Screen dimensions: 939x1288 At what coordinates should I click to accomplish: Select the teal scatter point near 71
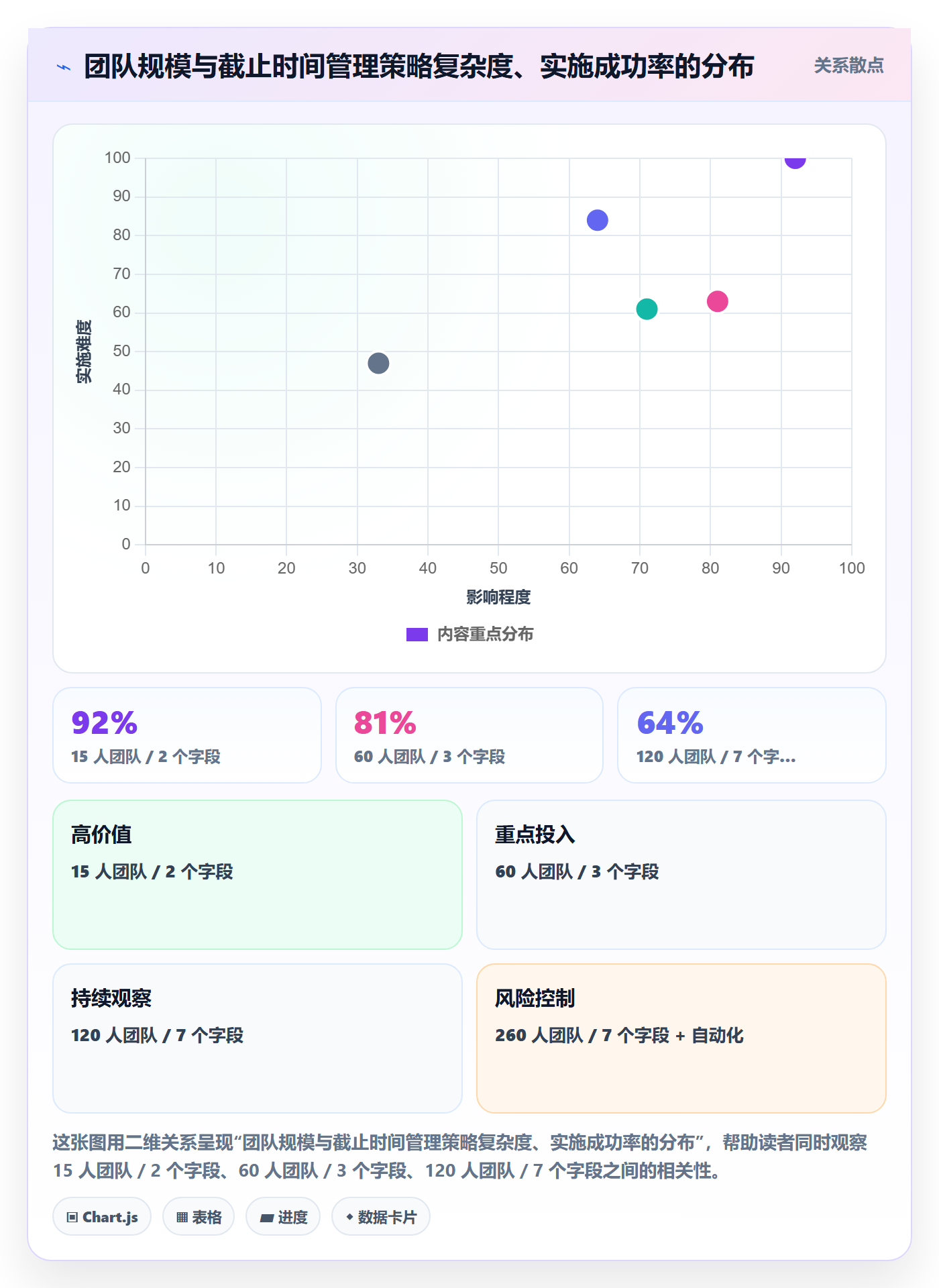(647, 309)
